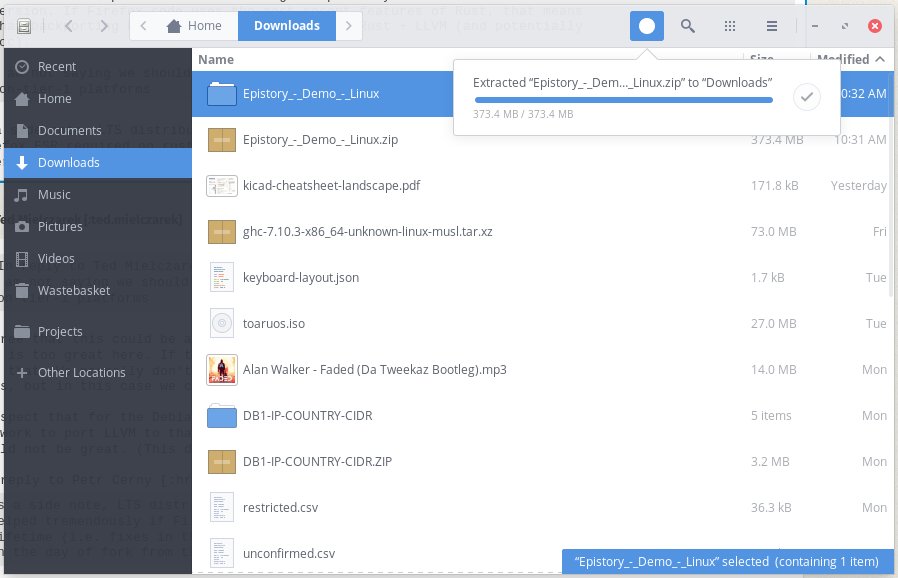Select the DB1-IP-COUNTRY-CIDR.ZIP archive icon

pyautogui.click(x=222, y=462)
